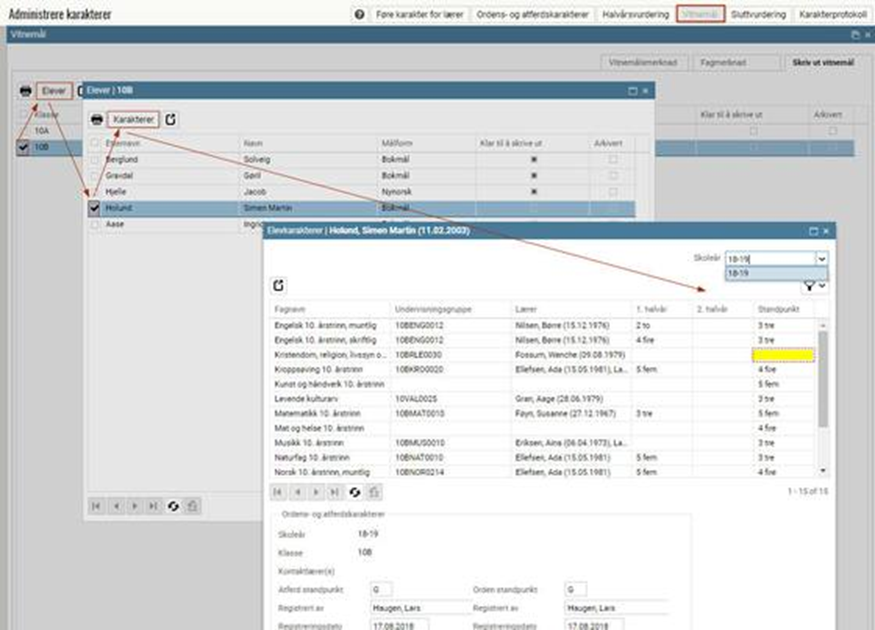Viewport: 875px width, 630px height.
Task: Click print icon in Elever 10B window
Action: coord(97,119)
